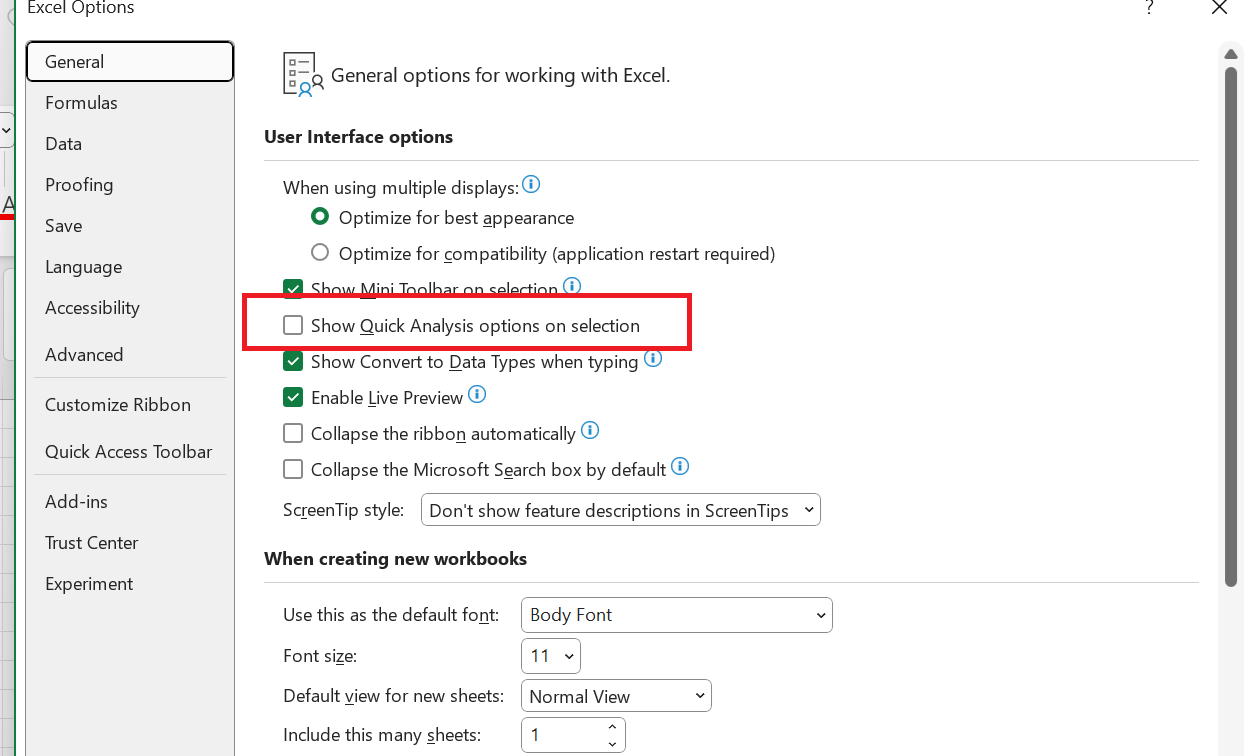This screenshot has height=756, width=1250.
Task: Click info icon beside Convert to Data Types
Action: click(653, 358)
